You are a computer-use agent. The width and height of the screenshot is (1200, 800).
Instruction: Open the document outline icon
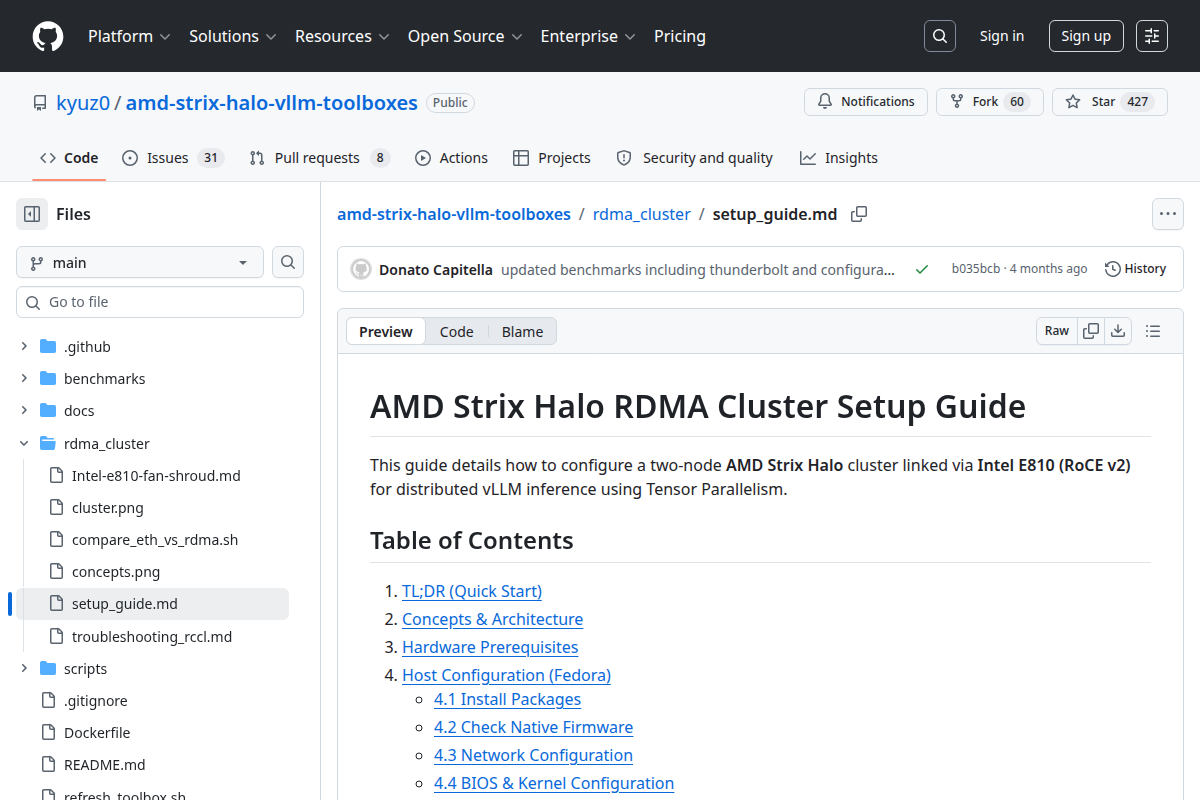(x=1152, y=331)
